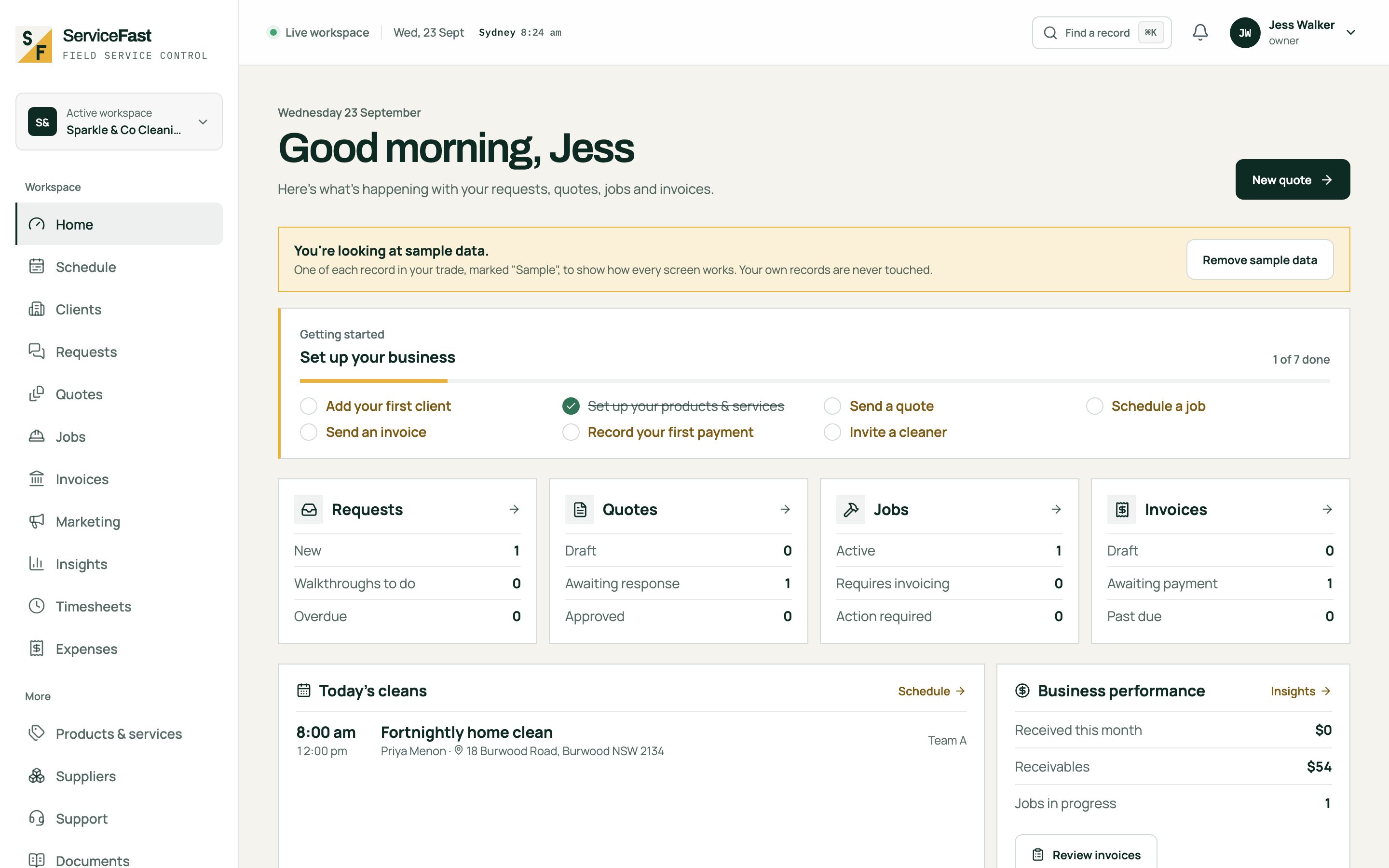1389x868 pixels.
Task: Tick the Send a quote circle
Action: point(832,407)
